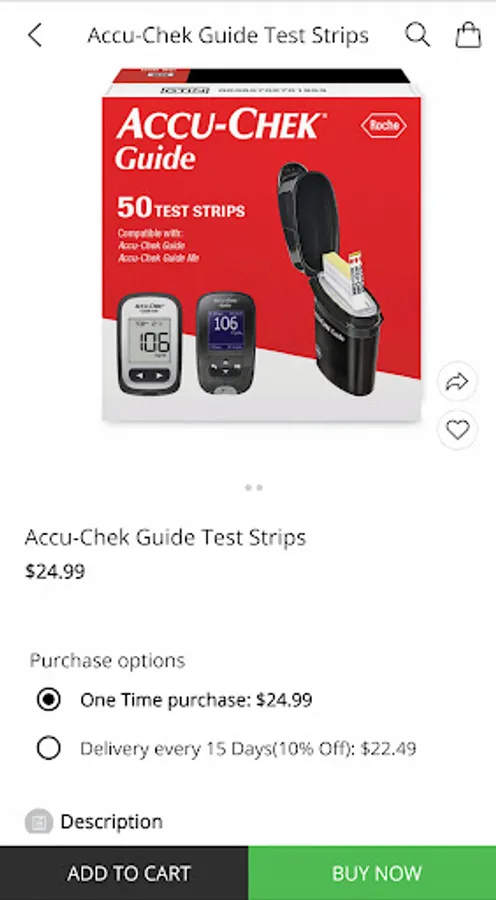
Task: Tap the "One Time purchase: $24.99" label text
Action: (x=196, y=700)
